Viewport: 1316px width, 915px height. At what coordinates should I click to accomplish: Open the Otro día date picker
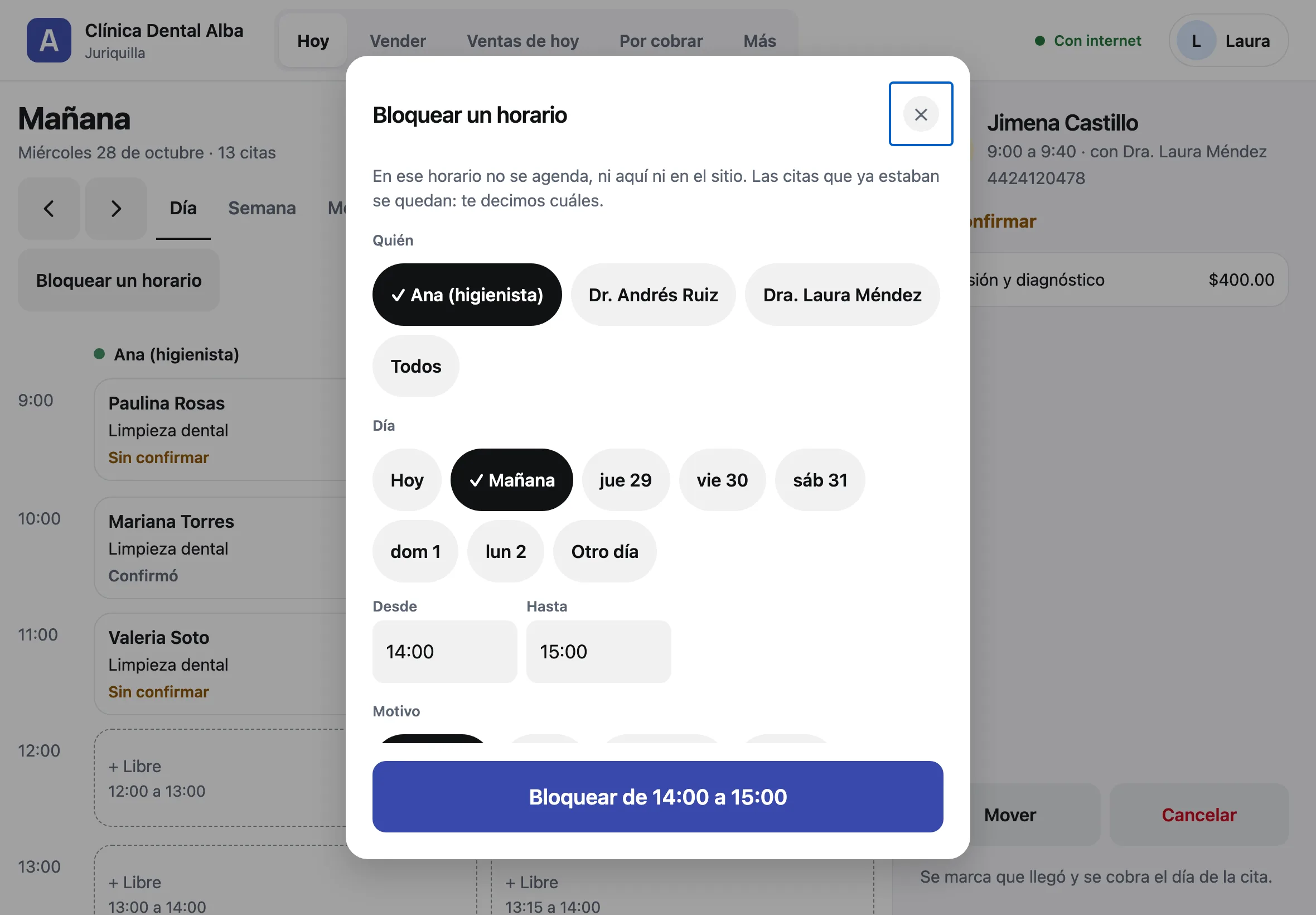604,552
